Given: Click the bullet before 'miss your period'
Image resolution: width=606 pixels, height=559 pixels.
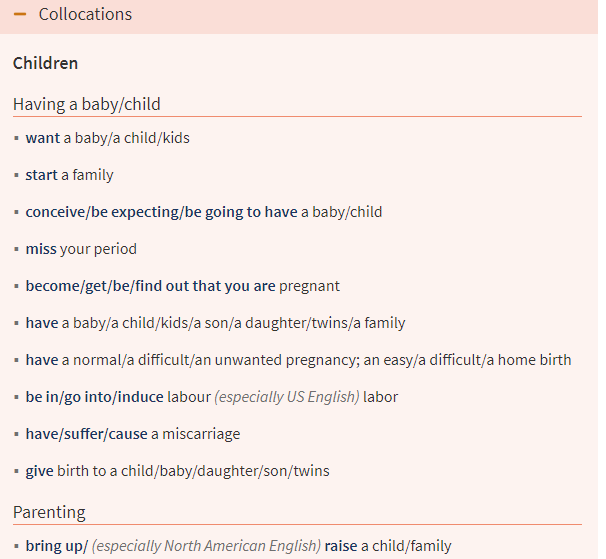Looking at the screenshot, I should [x=16, y=249].
